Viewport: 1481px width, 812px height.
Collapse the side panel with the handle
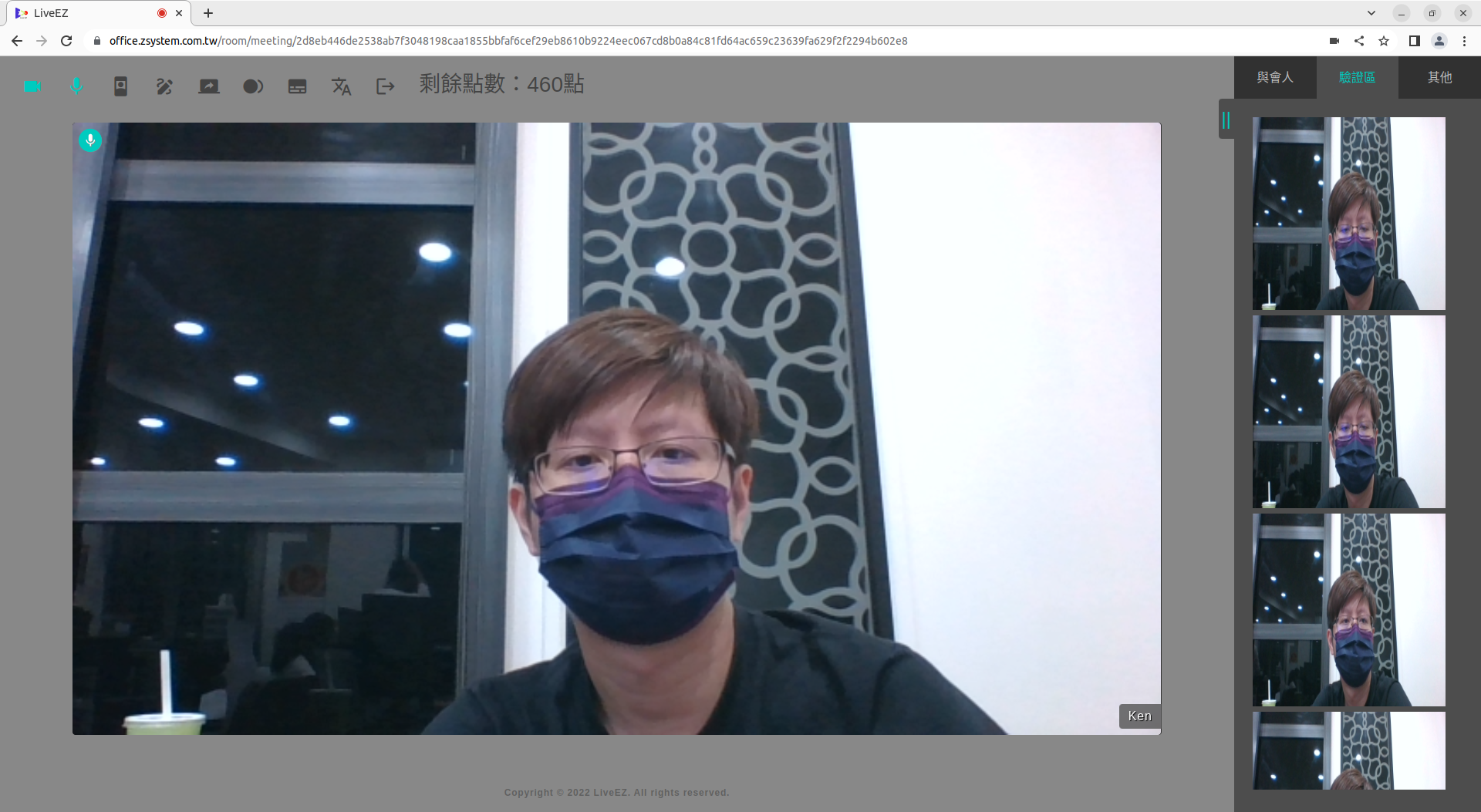[1226, 120]
